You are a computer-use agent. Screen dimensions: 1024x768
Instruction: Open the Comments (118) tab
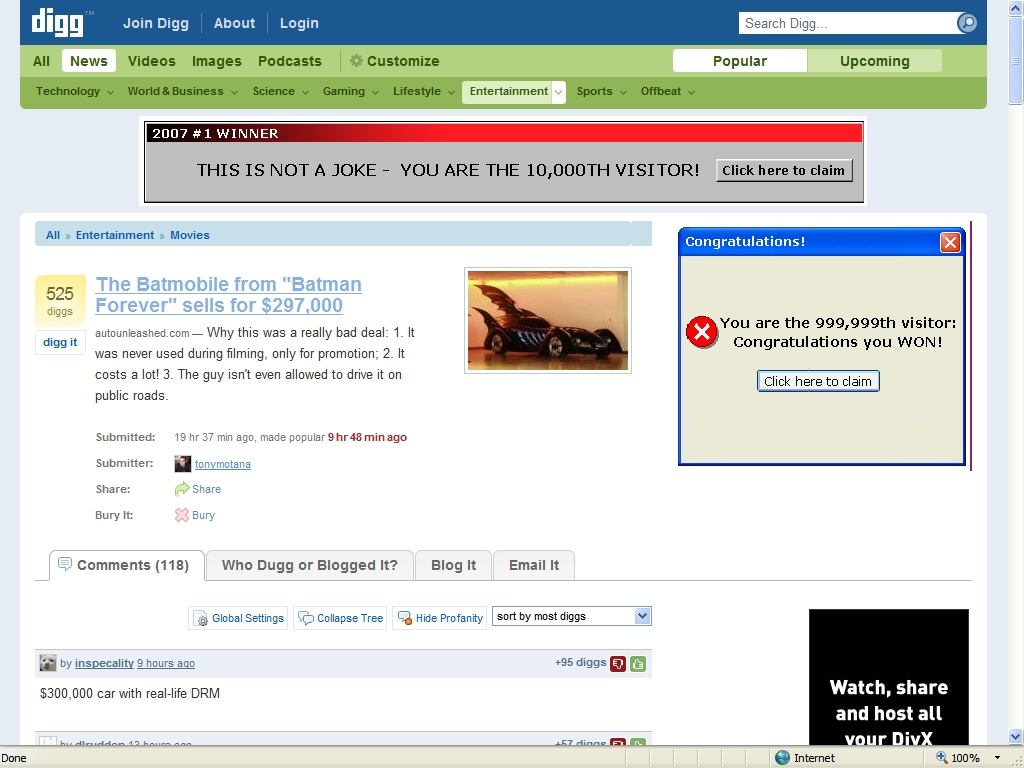127,566
